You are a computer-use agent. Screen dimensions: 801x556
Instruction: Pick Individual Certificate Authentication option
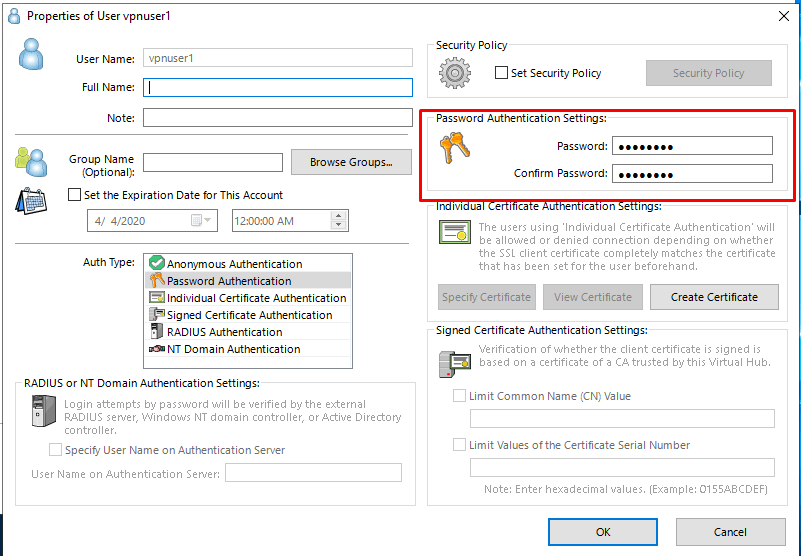coord(256,298)
